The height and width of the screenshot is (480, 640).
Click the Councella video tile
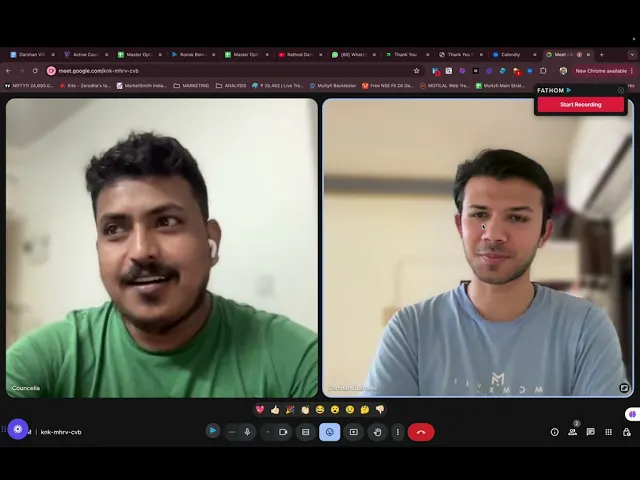[x=162, y=248]
